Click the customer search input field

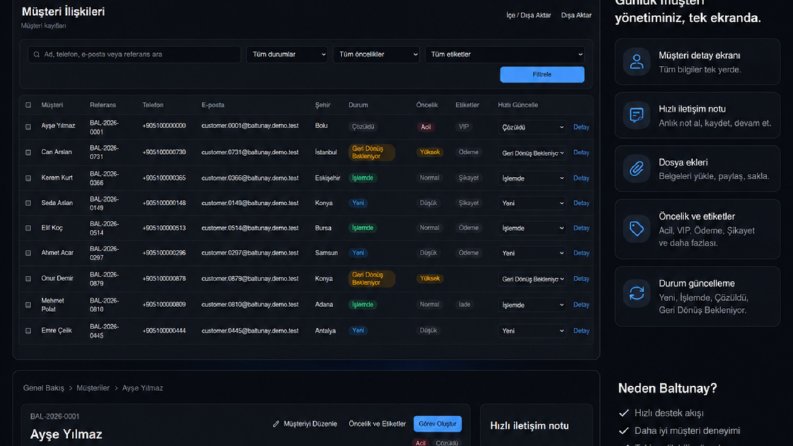[x=135, y=54]
